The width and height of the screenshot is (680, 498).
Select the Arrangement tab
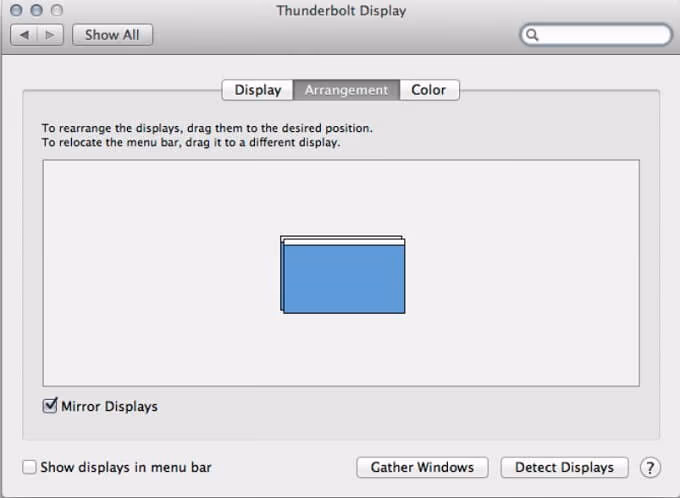pyautogui.click(x=346, y=90)
